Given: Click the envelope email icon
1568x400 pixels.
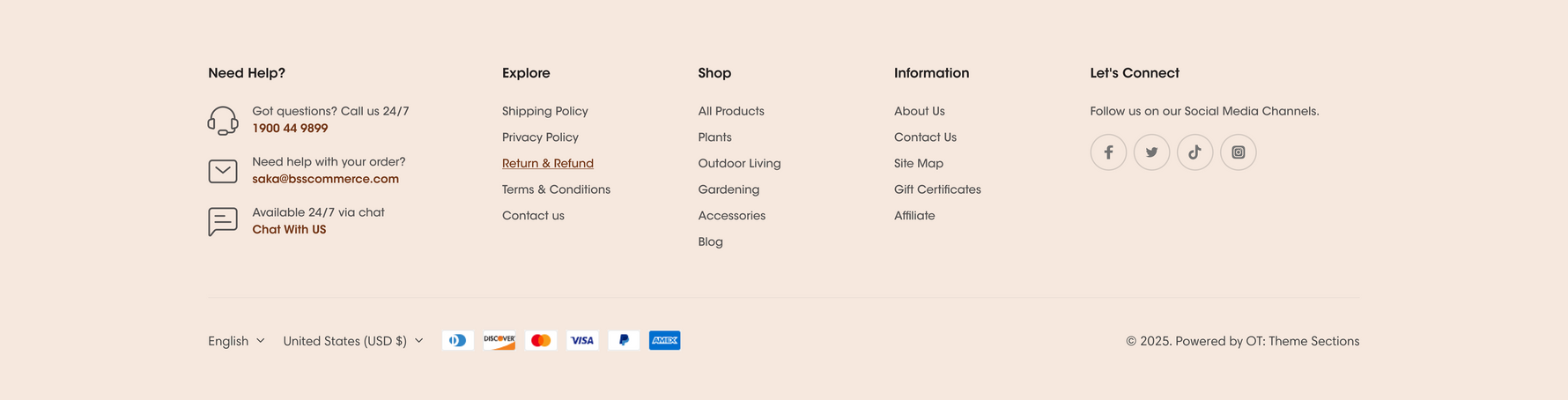Looking at the screenshot, I should point(223,171).
